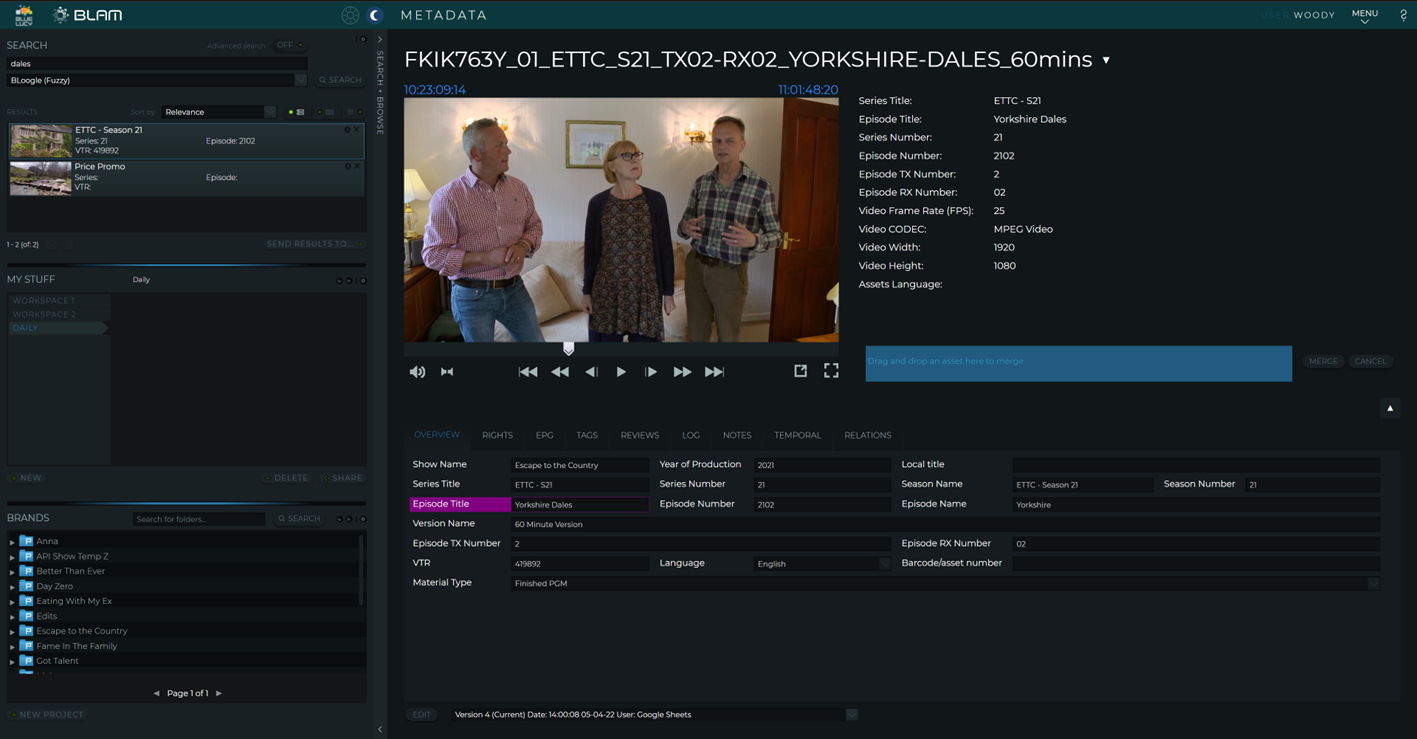The height and width of the screenshot is (739, 1417).
Task: Click the New Project button
Action: click(47, 715)
